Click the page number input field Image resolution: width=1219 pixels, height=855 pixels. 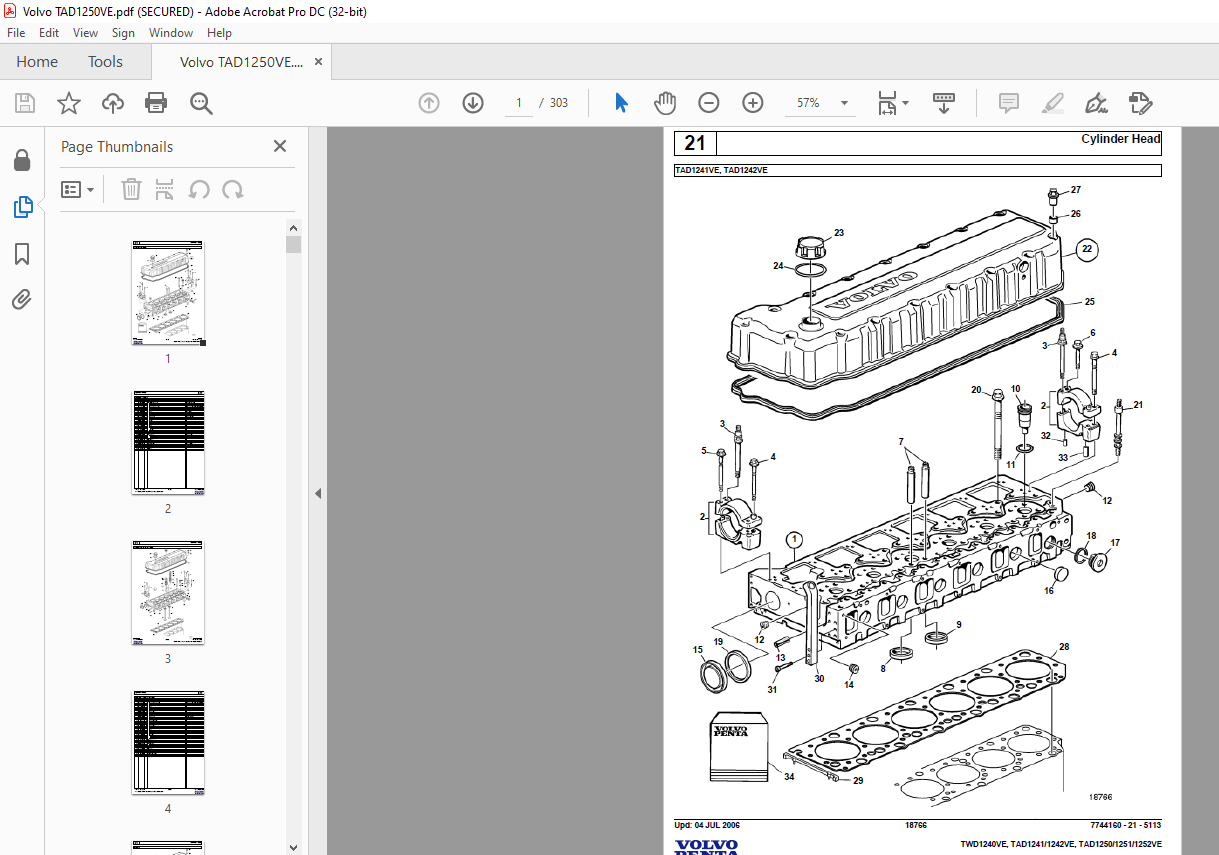pos(519,103)
